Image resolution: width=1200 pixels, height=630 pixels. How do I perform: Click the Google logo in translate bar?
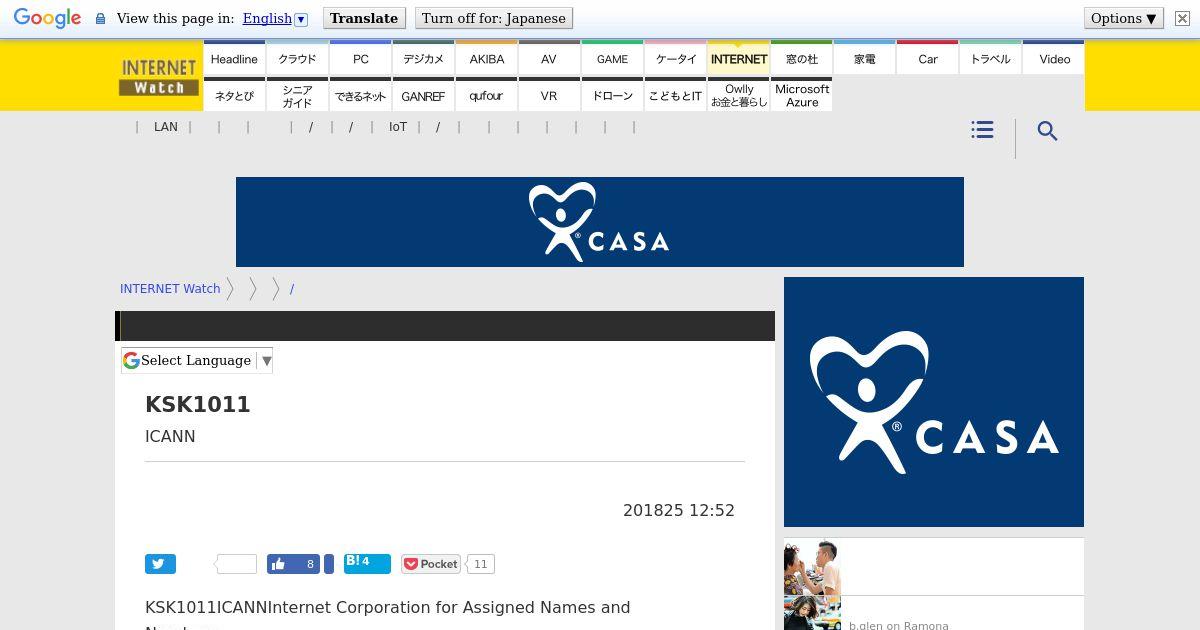coord(47,18)
